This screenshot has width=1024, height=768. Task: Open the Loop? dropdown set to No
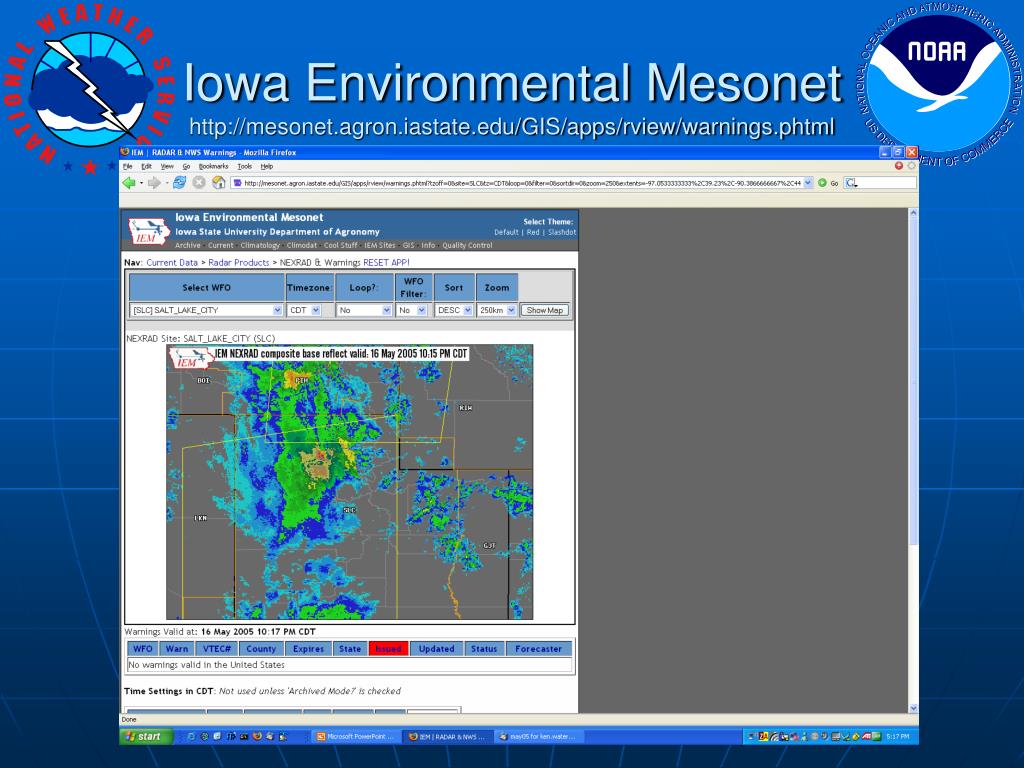[x=364, y=310]
